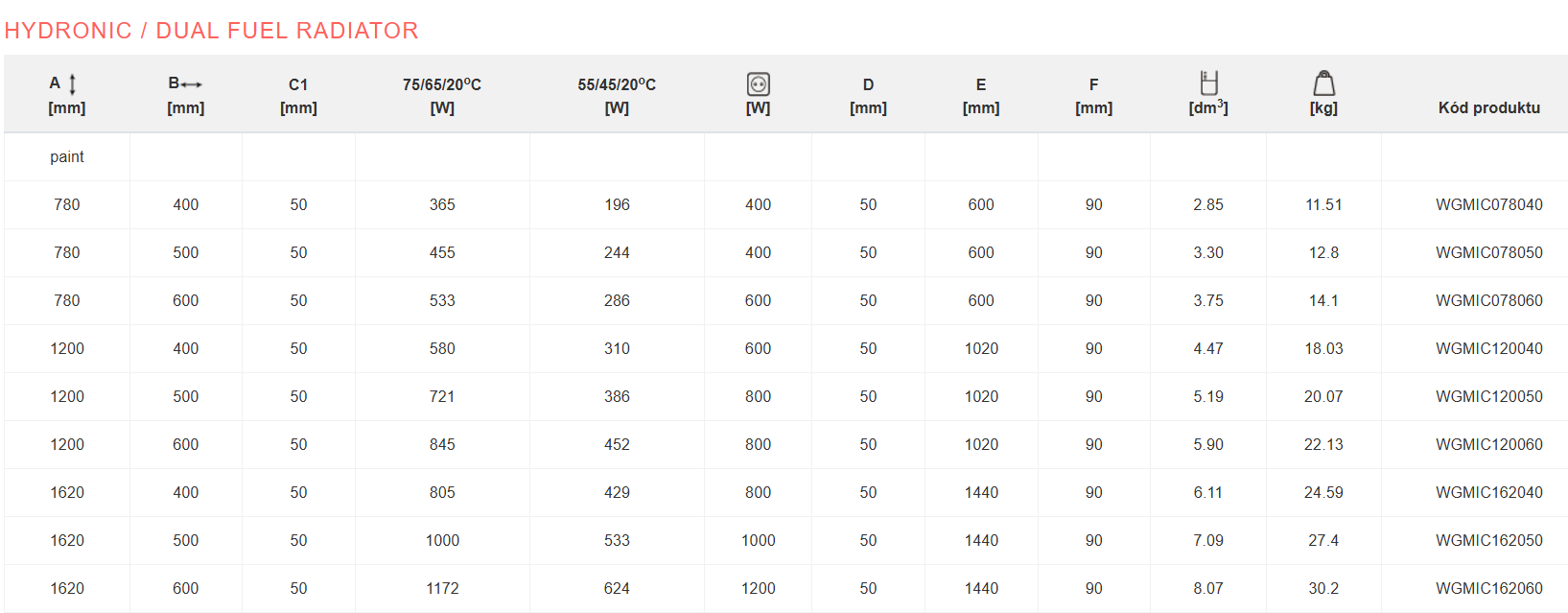Image resolution: width=1568 pixels, height=613 pixels.
Task: Click the 1172 watt output cell
Action: tap(442, 588)
